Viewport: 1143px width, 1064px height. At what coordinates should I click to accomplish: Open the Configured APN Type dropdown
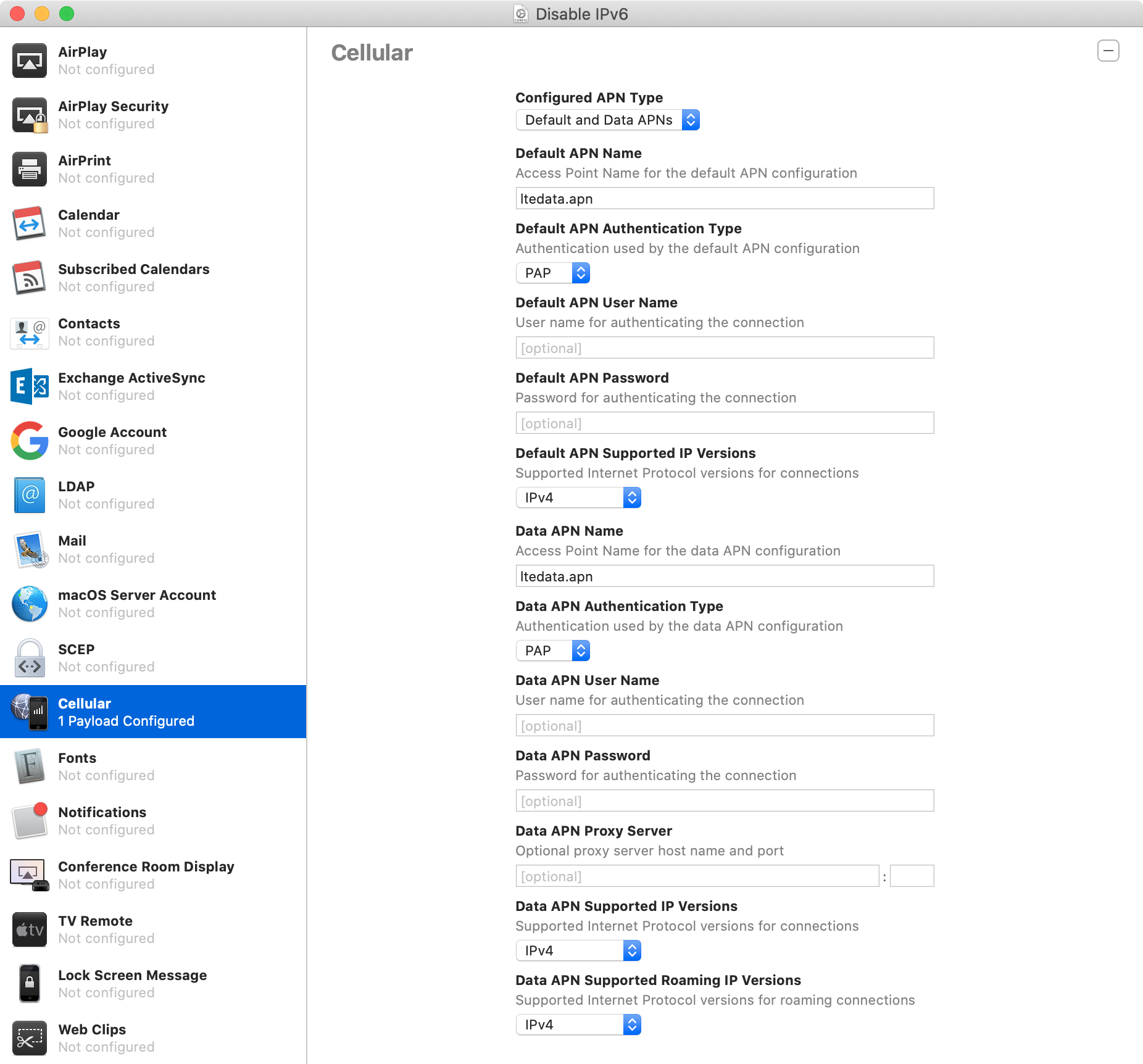click(x=607, y=120)
